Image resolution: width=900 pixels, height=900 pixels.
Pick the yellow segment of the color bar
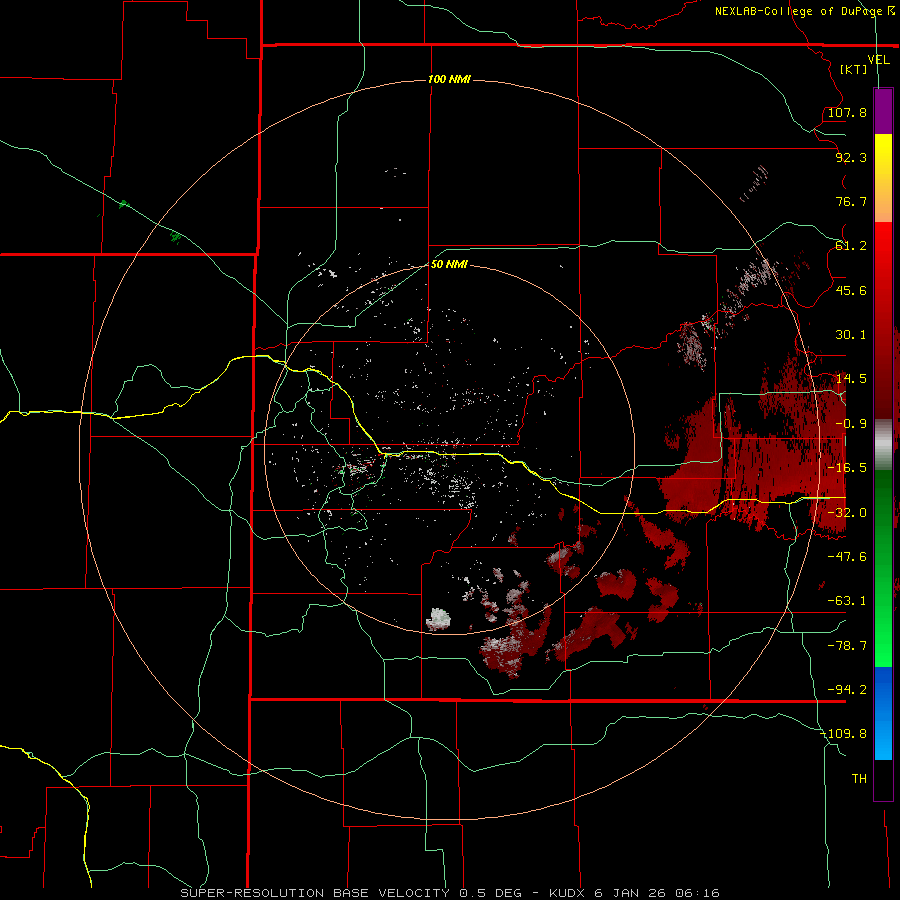point(883,150)
